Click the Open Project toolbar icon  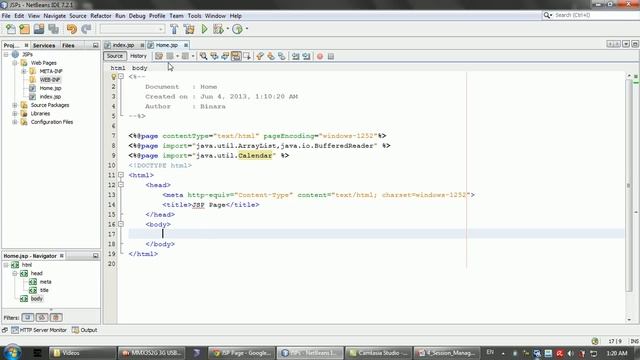39,29
